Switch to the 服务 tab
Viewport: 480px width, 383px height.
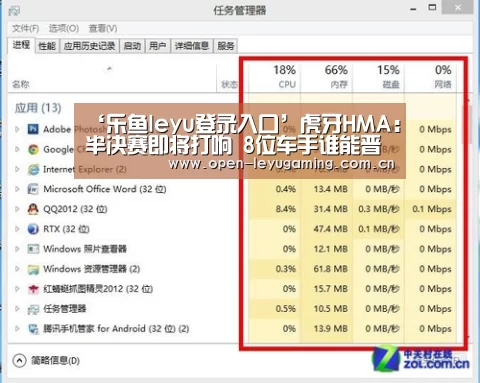coord(226,46)
